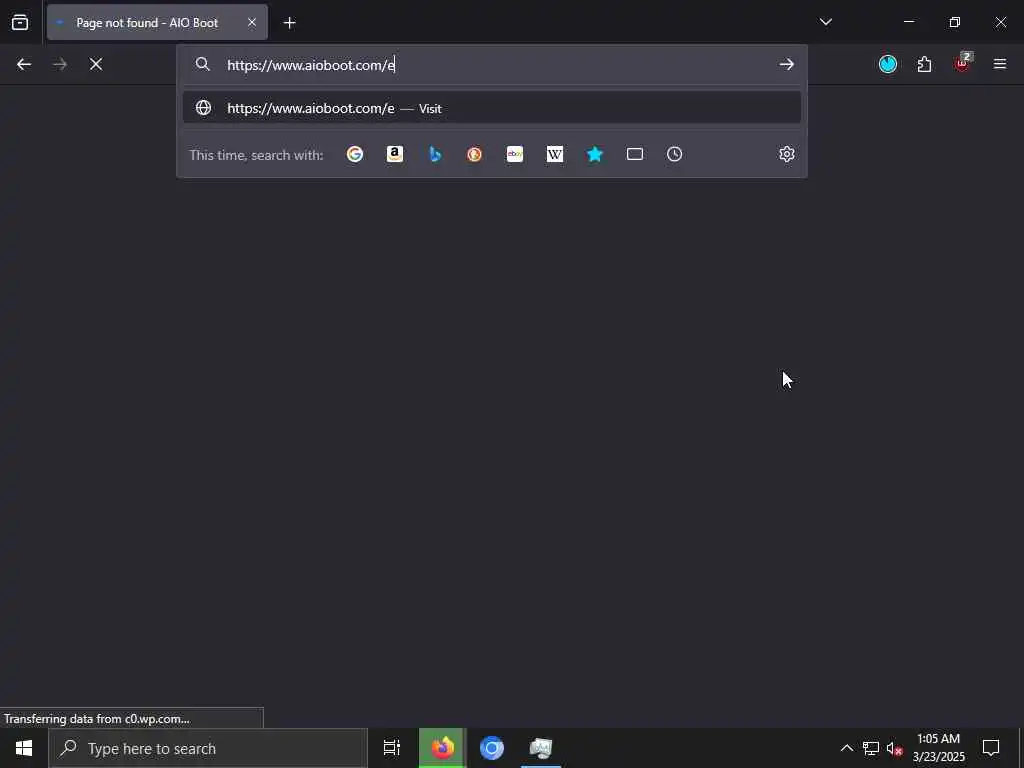1024x768 pixels.
Task: Restore down the Firefox window
Action: pyautogui.click(x=954, y=22)
